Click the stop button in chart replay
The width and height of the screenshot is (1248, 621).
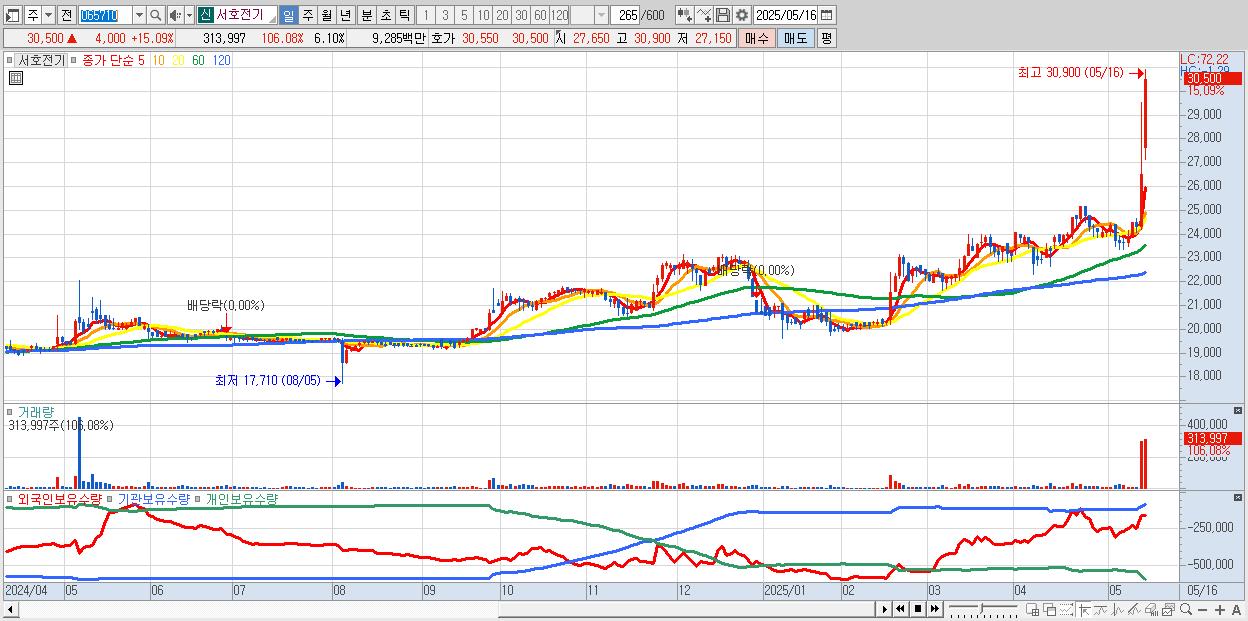pyautogui.click(x=918, y=609)
